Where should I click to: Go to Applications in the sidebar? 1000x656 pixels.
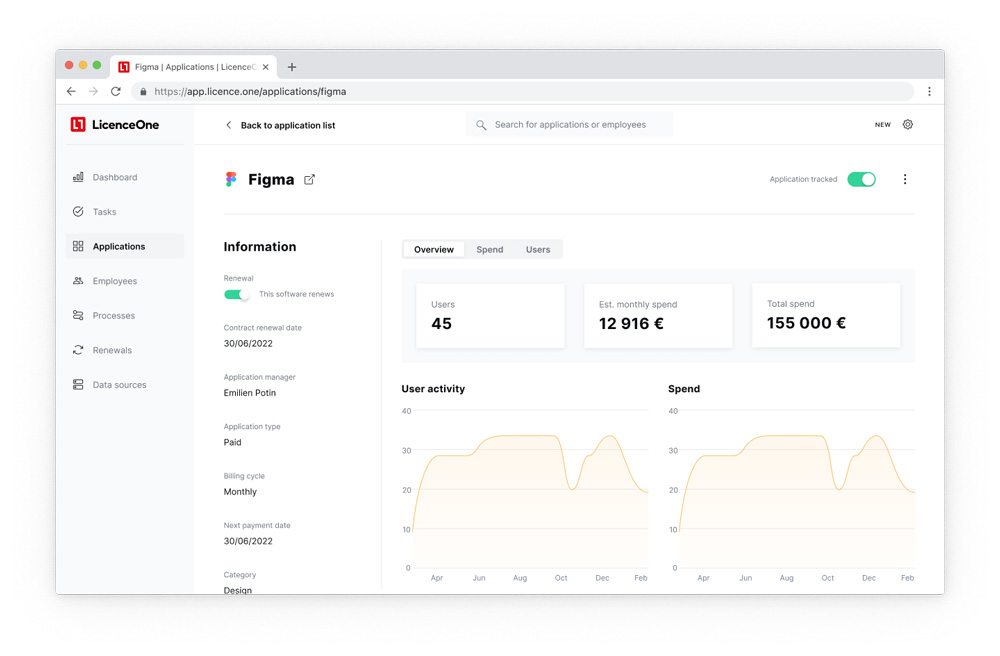coord(124,246)
